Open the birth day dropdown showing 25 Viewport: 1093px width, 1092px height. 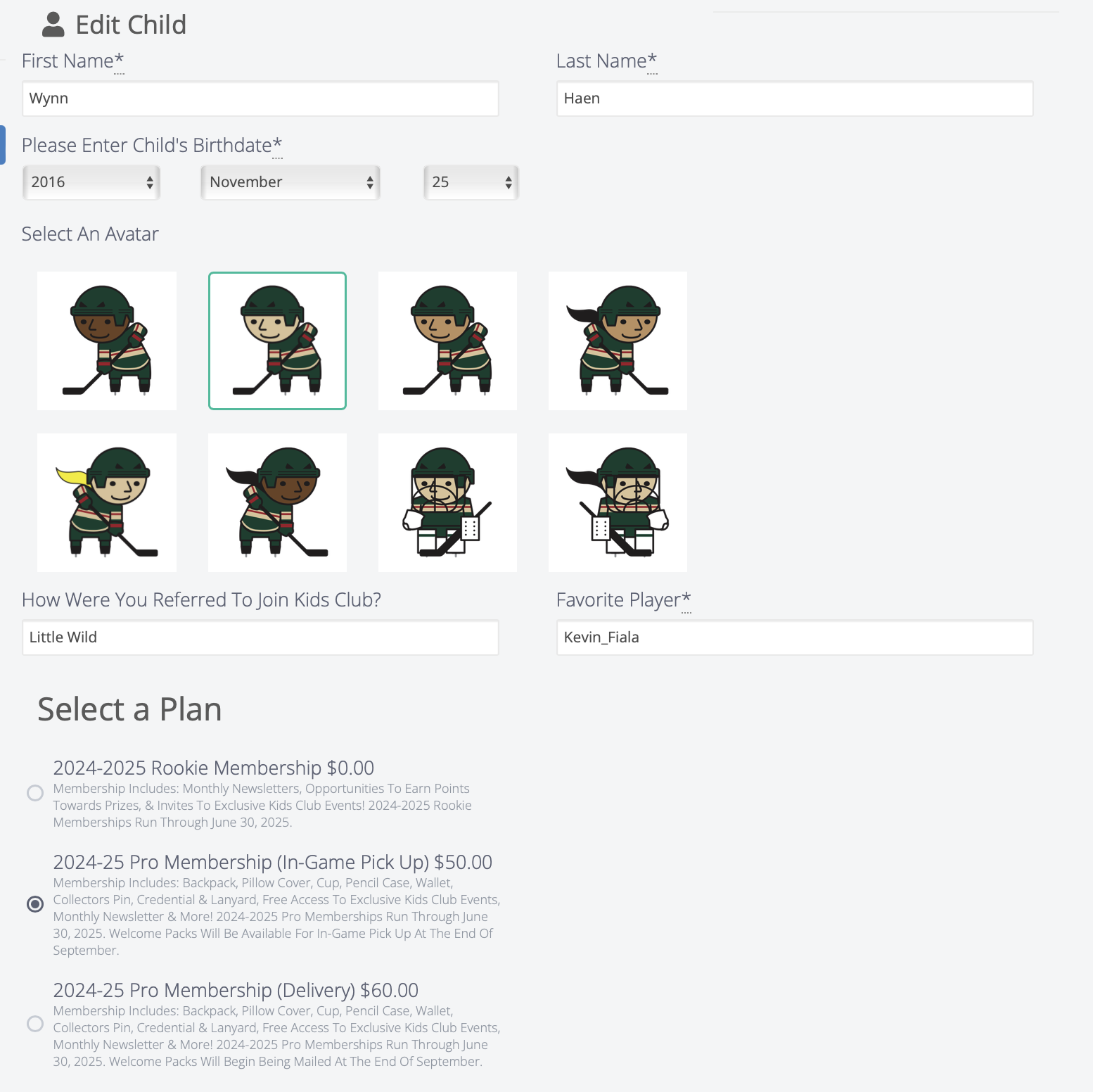tap(471, 182)
